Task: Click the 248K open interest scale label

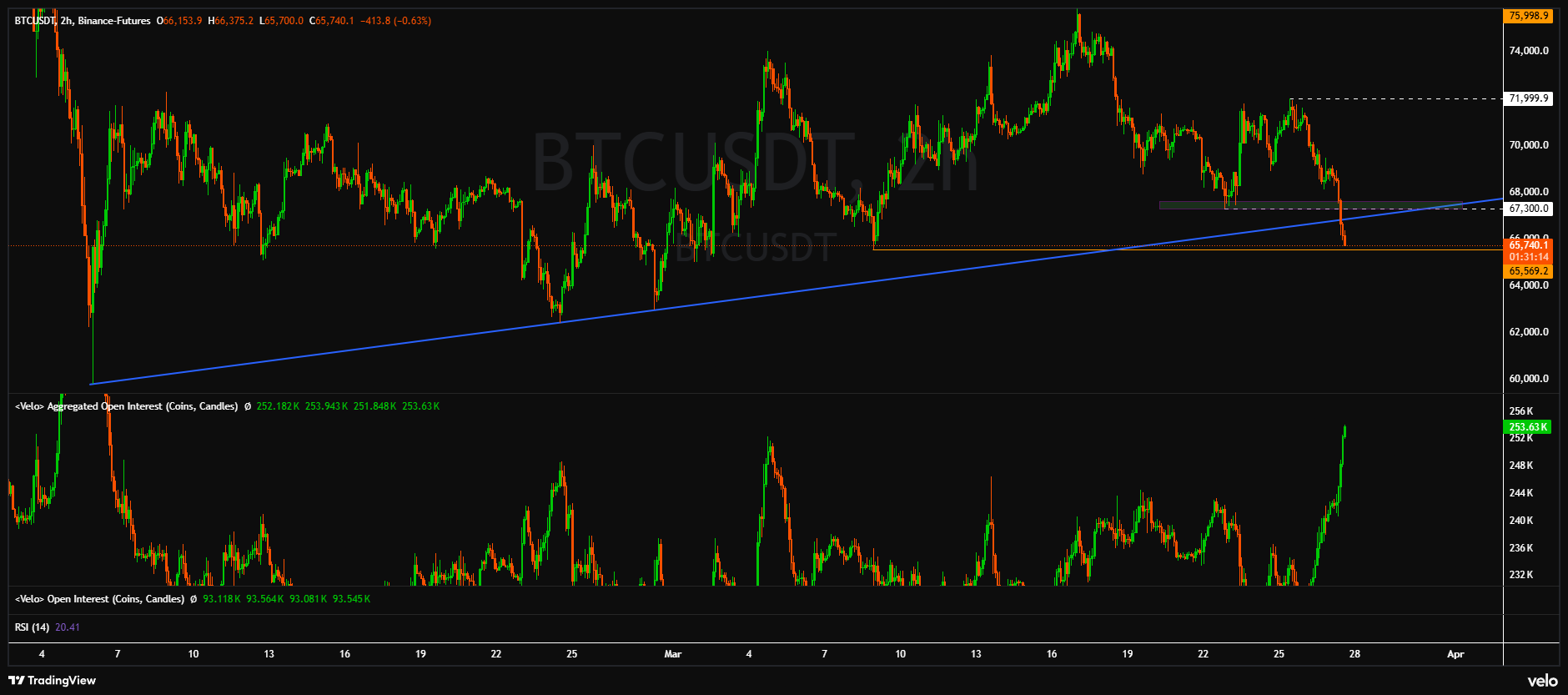Action: pos(1521,466)
